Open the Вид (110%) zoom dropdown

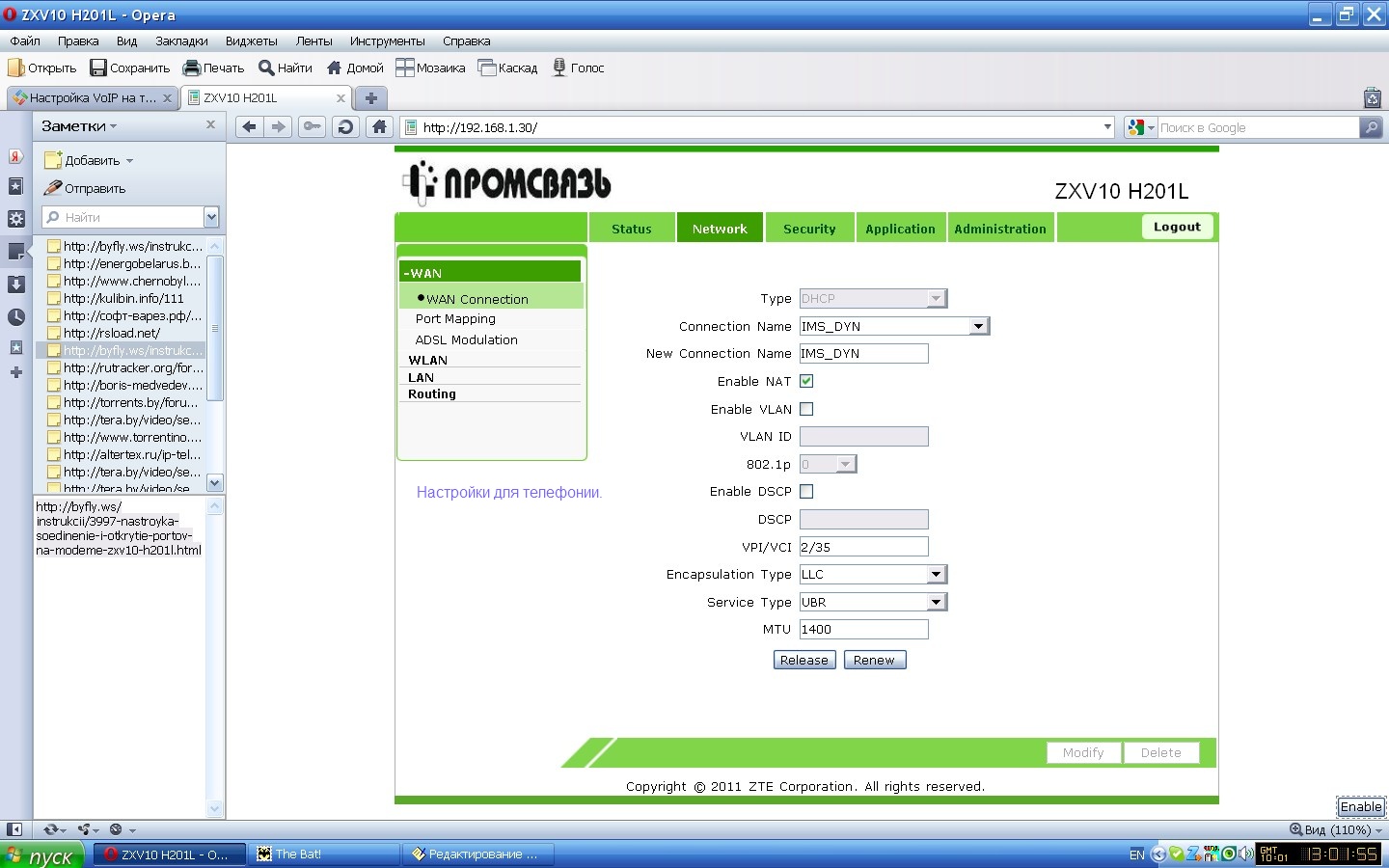[1337, 829]
